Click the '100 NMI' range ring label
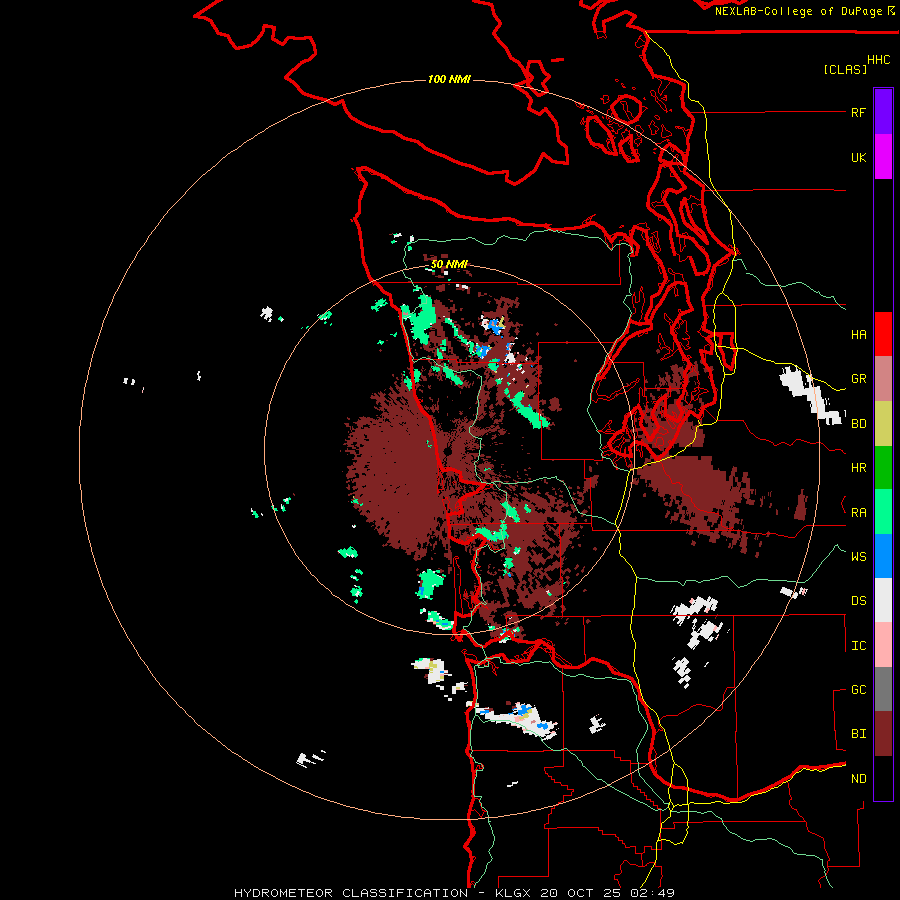The height and width of the screenshot is (900, 900). pos(449,79)
